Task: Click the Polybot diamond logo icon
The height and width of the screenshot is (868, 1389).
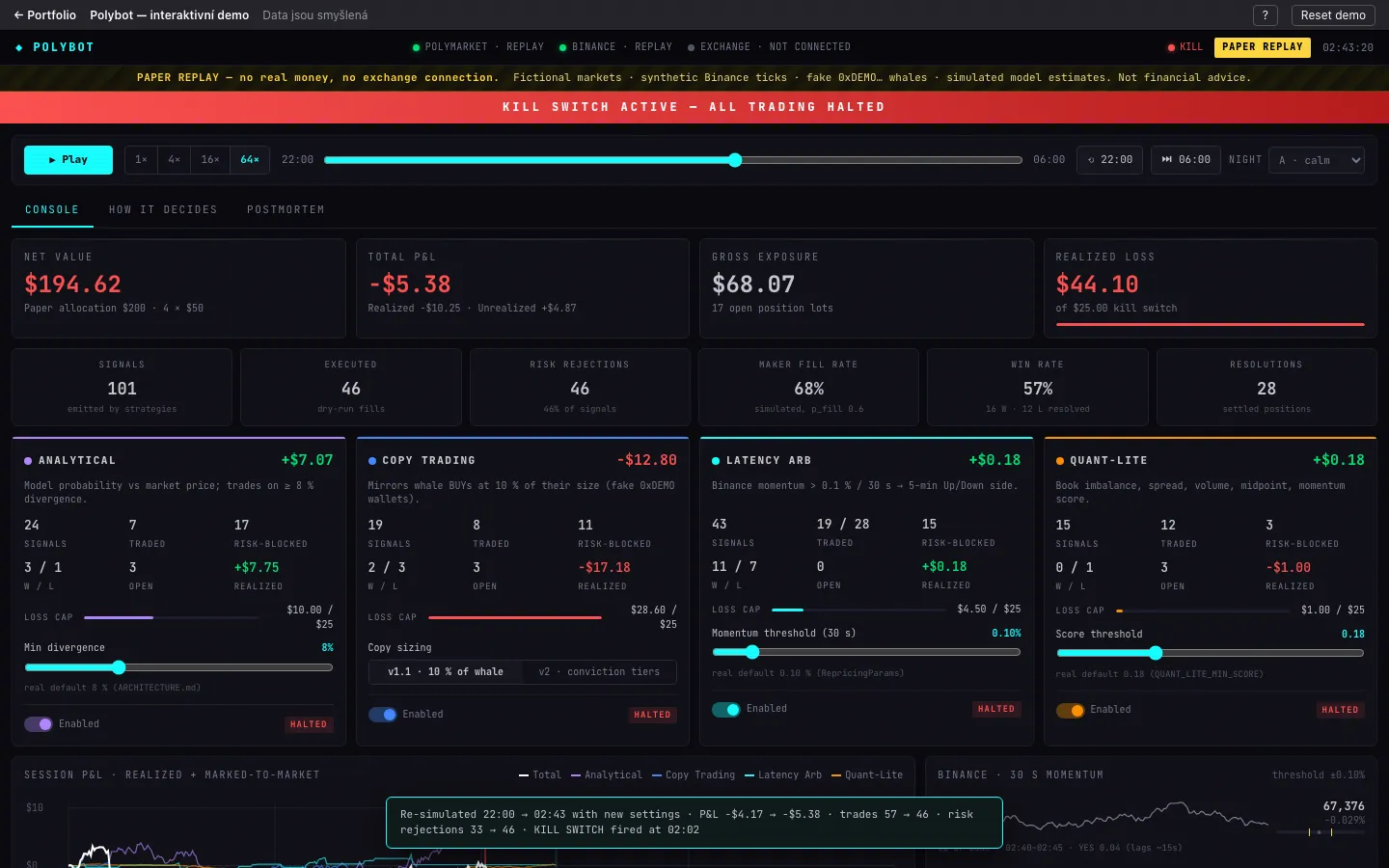Action: pyautogui.click(x=19, y=47)
